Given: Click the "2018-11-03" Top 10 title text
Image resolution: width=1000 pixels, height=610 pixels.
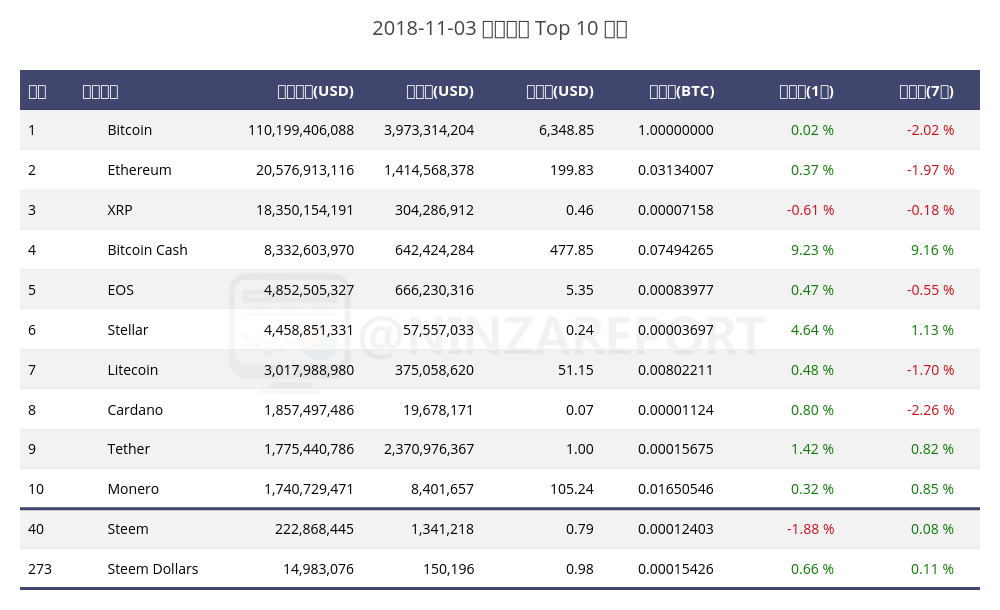Looking at the screenshot, I should [x=500, y=29].
